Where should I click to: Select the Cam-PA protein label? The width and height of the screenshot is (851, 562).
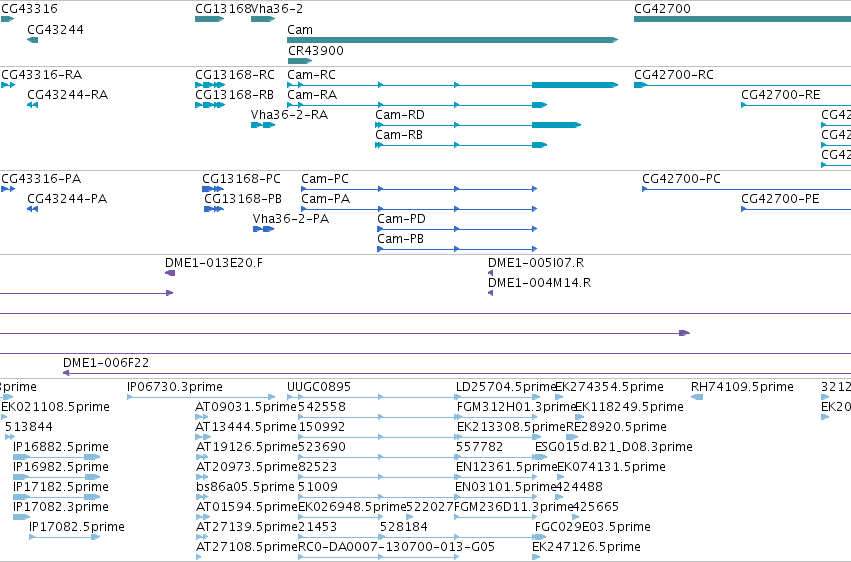pyautogui.click(x=326, y=199)
